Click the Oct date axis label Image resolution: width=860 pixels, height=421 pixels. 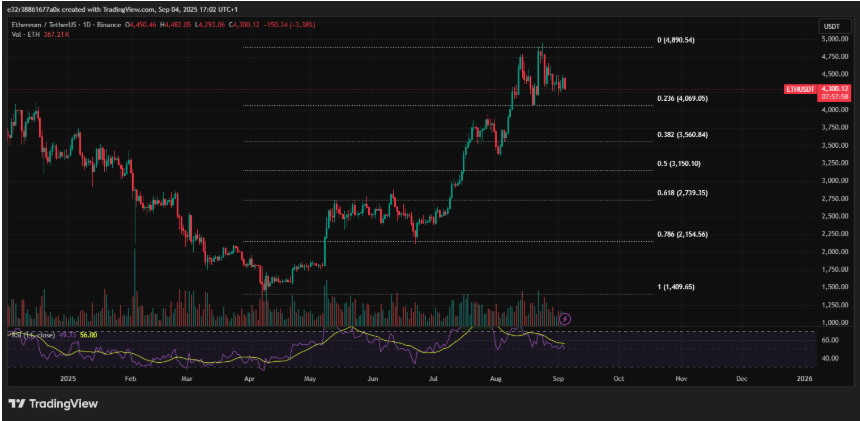(619, 378)
